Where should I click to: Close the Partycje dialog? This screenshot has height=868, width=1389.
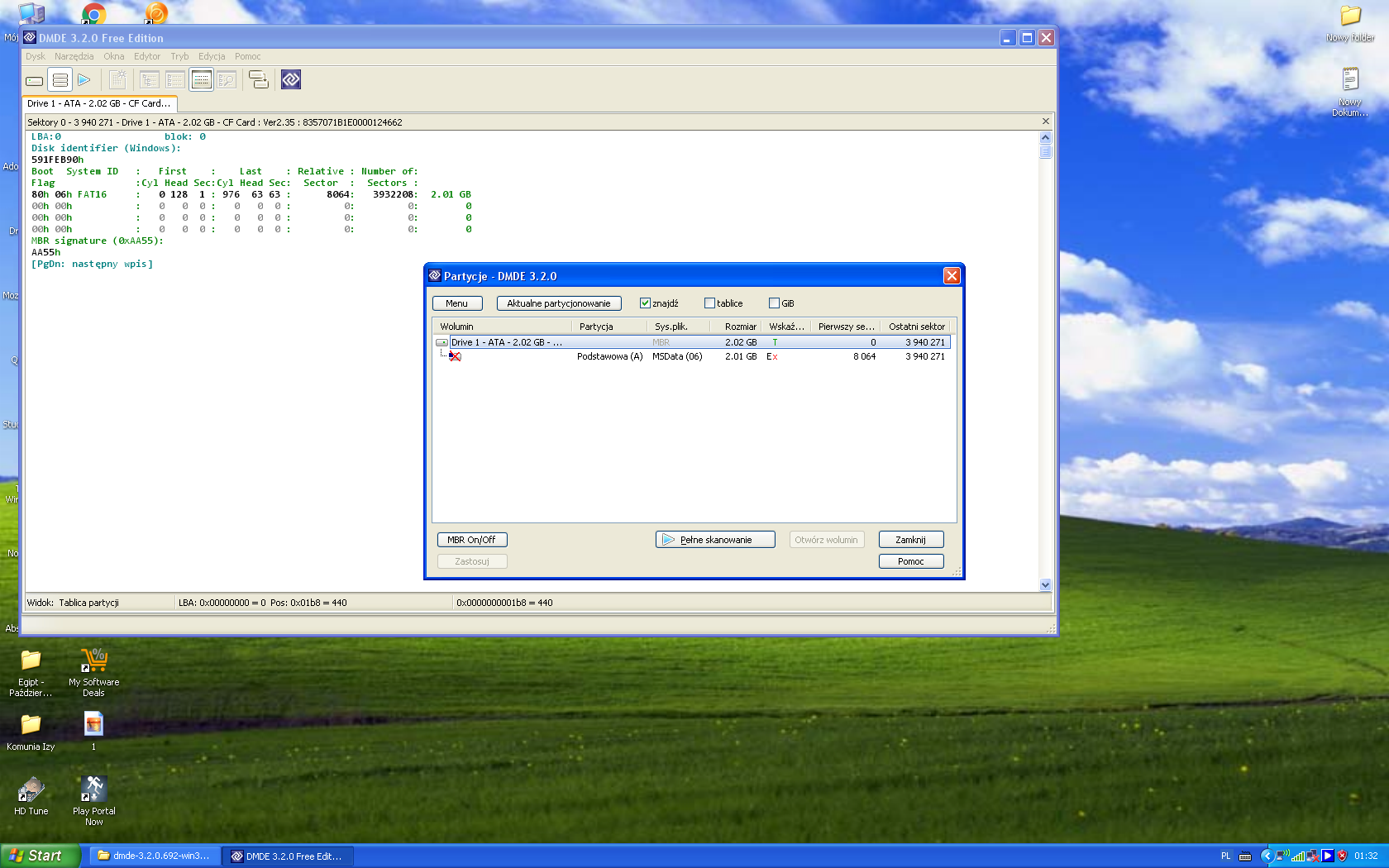(952, 276)
